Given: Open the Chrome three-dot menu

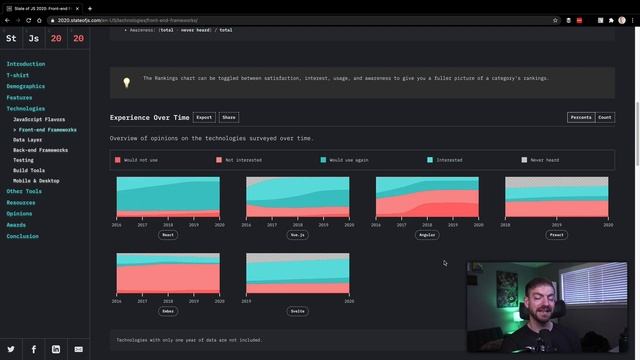Looking at the screenshot, I should (x=633, y=20).
